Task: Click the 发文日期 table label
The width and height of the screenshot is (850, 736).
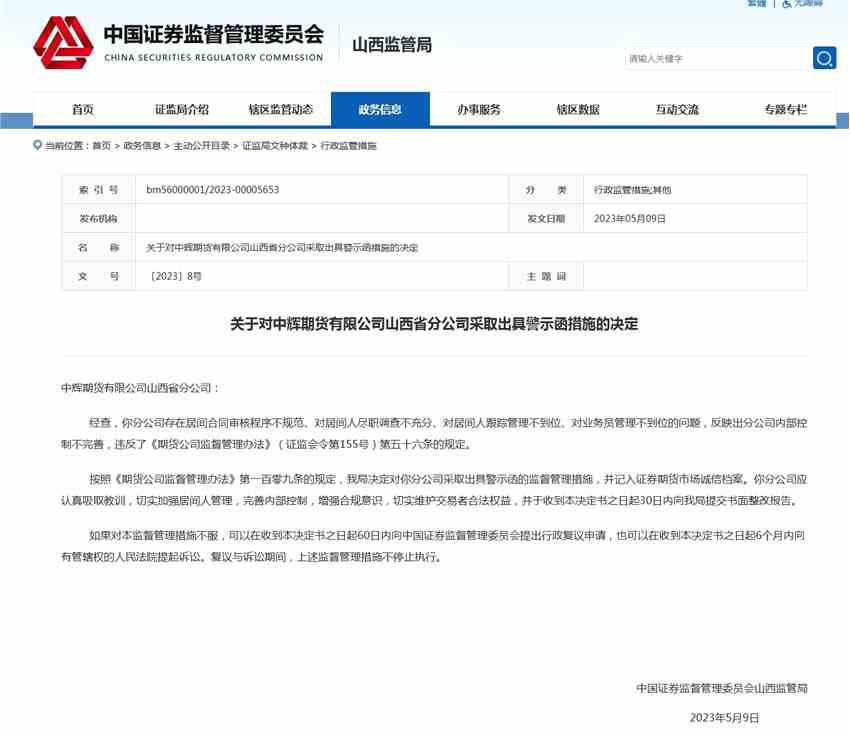Action: pyautogui.click(x=546, y=218)
